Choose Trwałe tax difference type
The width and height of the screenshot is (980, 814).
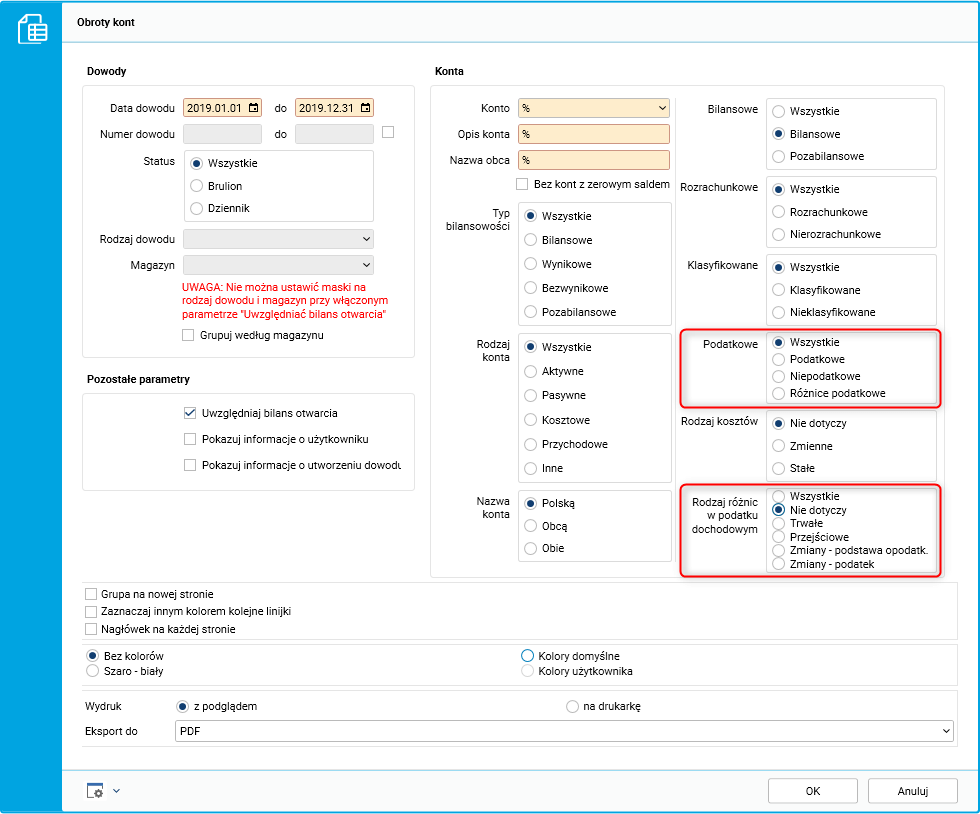[779, 523]
